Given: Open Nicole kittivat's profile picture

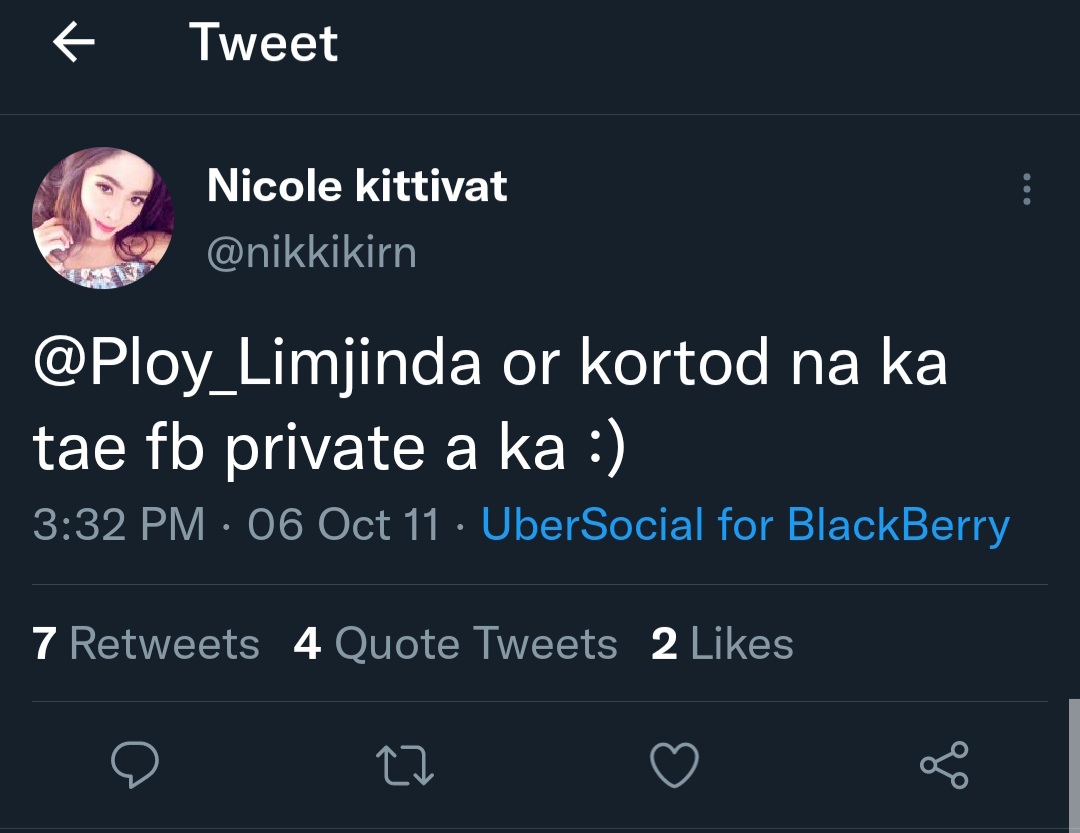Looking at the screenshot, I should tap(103, 218).
